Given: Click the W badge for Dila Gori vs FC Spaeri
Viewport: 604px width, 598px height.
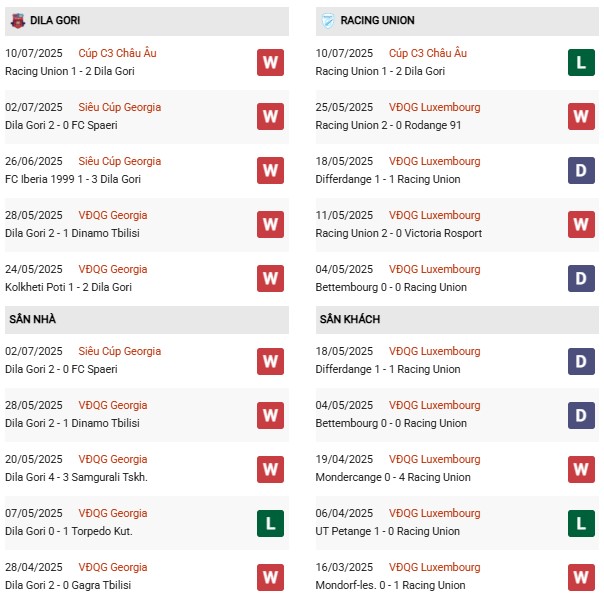Looking at the screenshot, I should click(270, 116).
